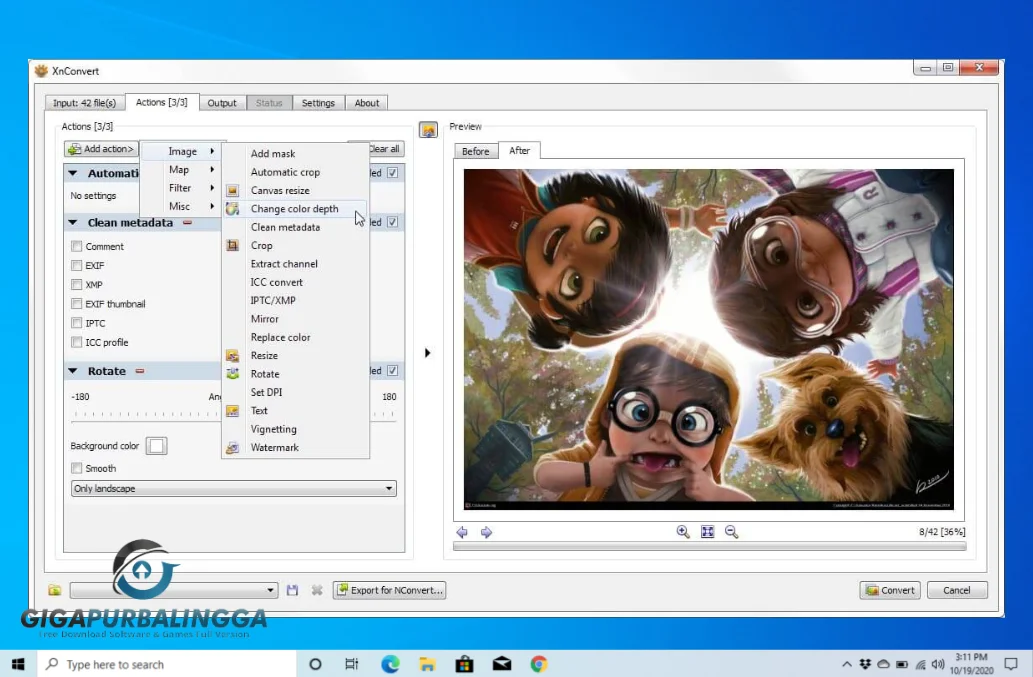Collapse the Automatic action section
The width and height of the screenshot is (1033, 677).
(x=73, y=173)
